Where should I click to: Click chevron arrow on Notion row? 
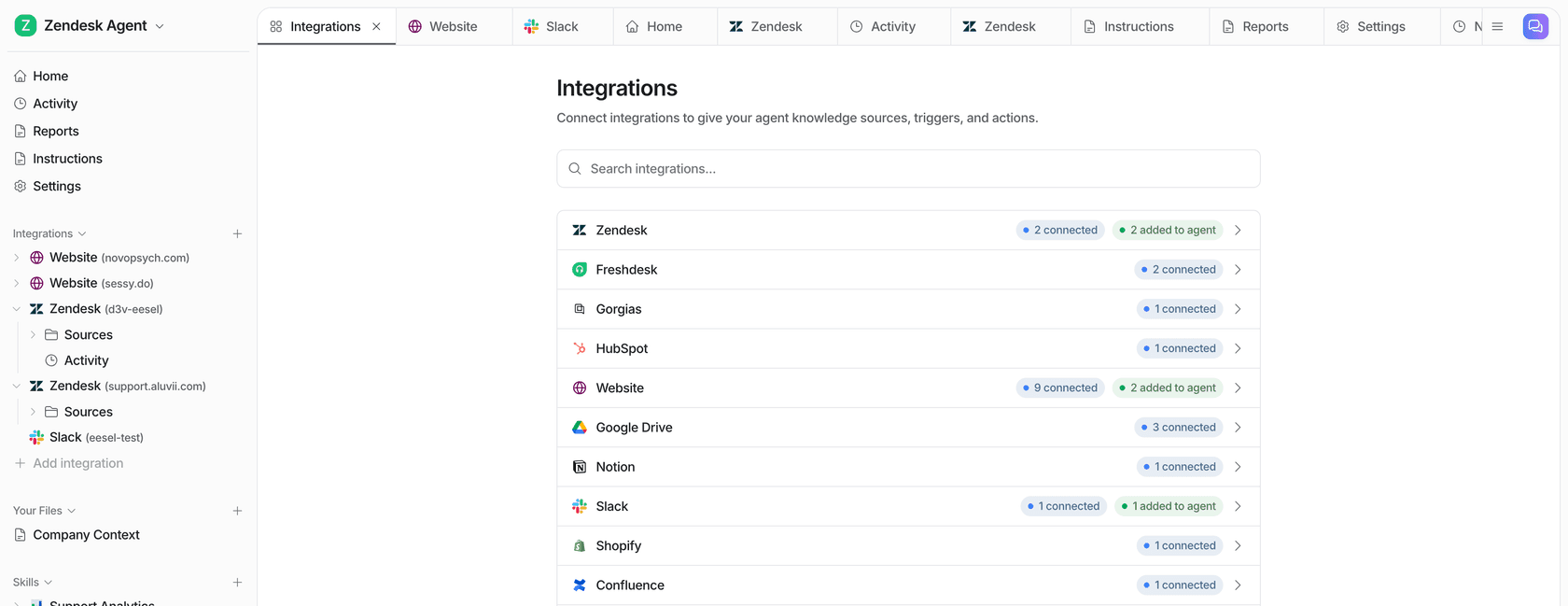coord(1238,467)
